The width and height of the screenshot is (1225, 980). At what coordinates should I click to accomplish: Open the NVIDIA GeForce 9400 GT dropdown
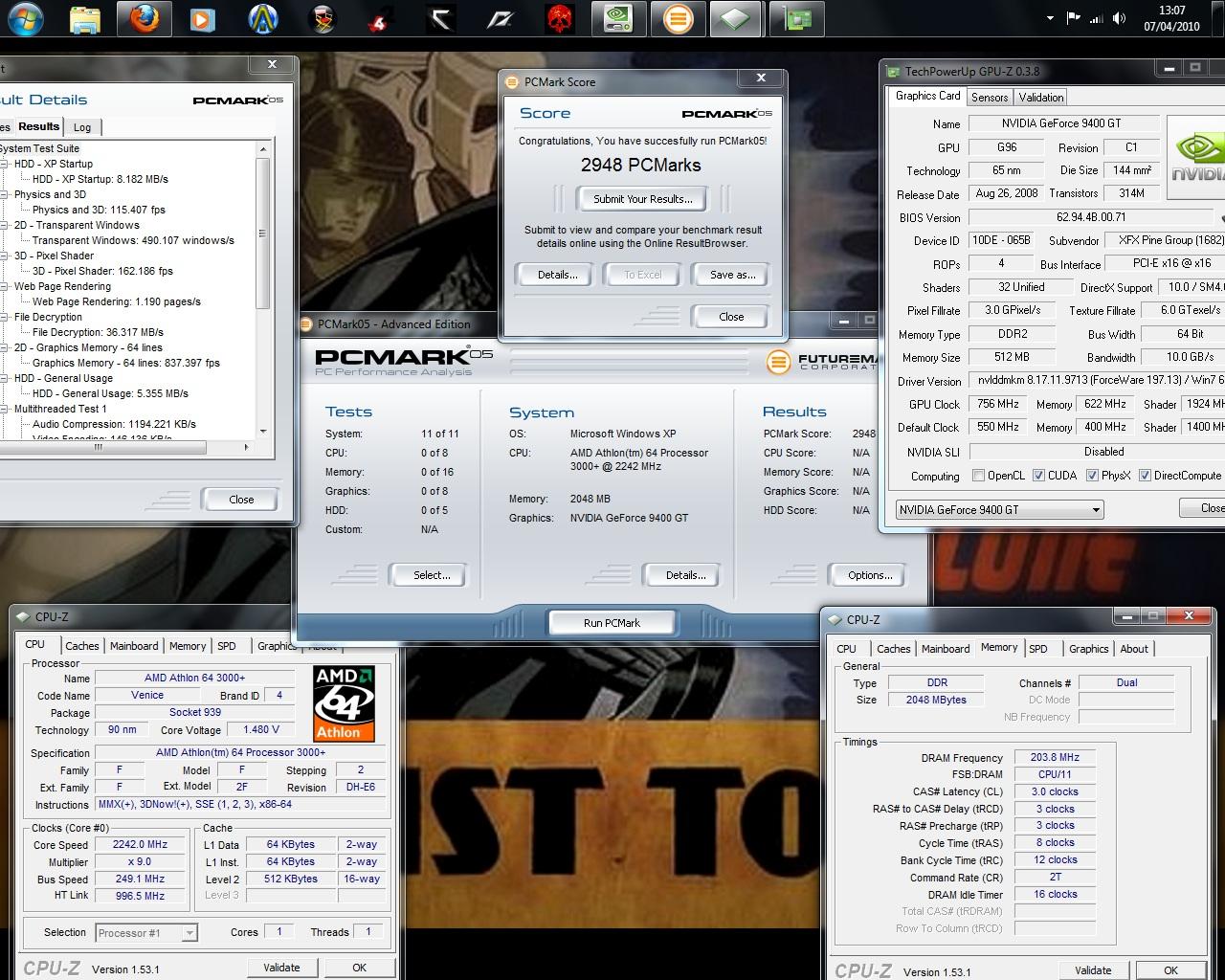(999, 509)
